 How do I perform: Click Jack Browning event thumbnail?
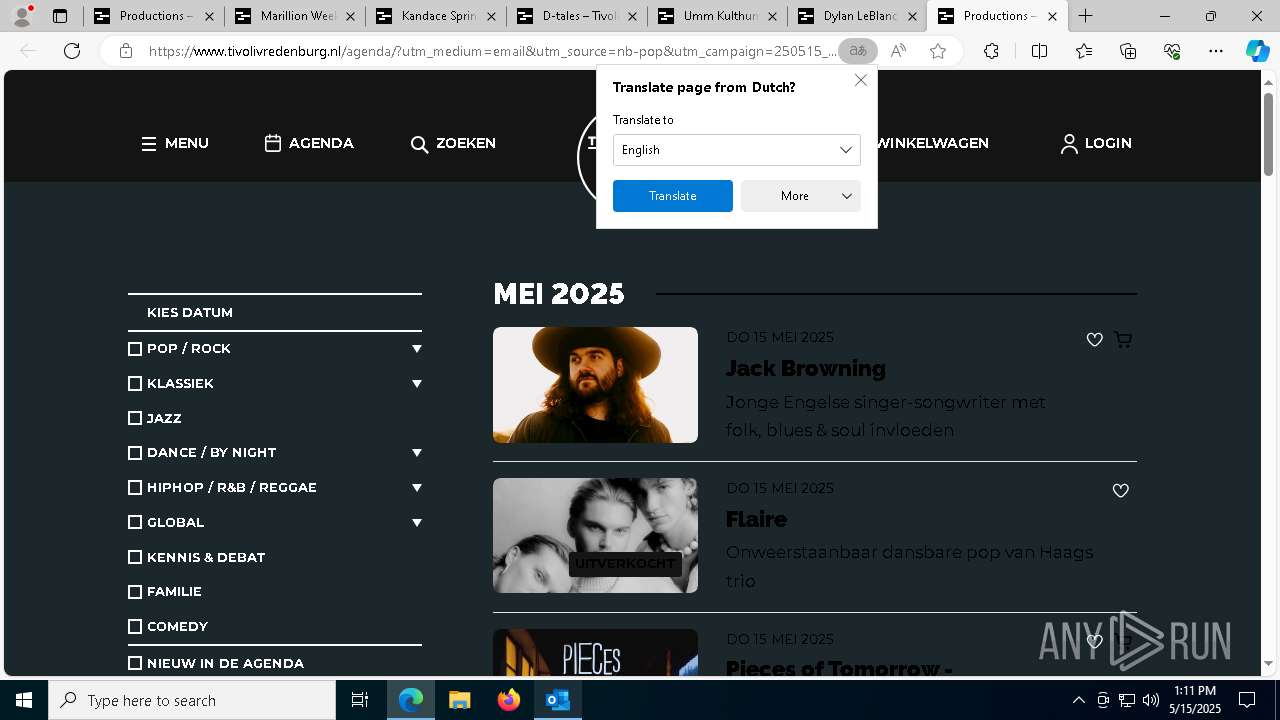tap(595, 385)
